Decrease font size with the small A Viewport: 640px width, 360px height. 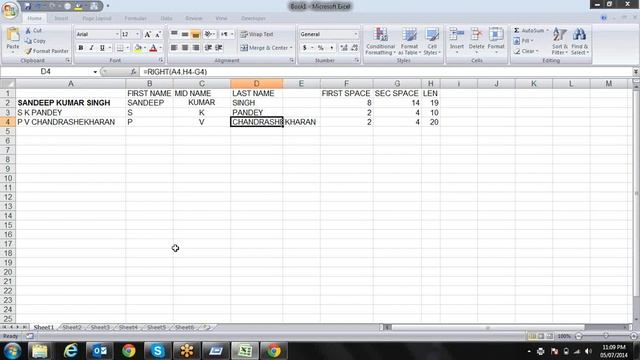[158, 35]
